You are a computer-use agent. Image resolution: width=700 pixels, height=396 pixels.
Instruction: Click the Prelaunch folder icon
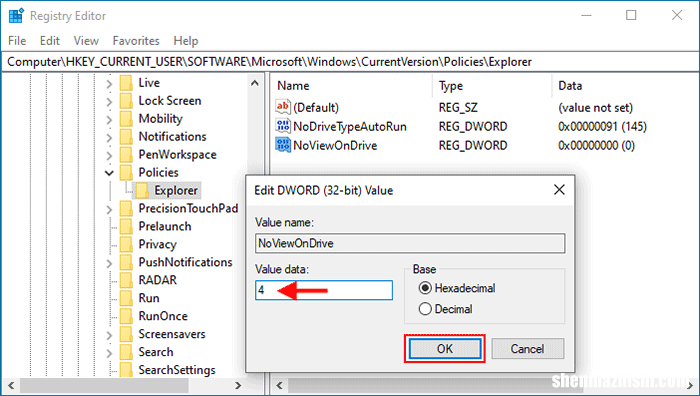(126, 226)
